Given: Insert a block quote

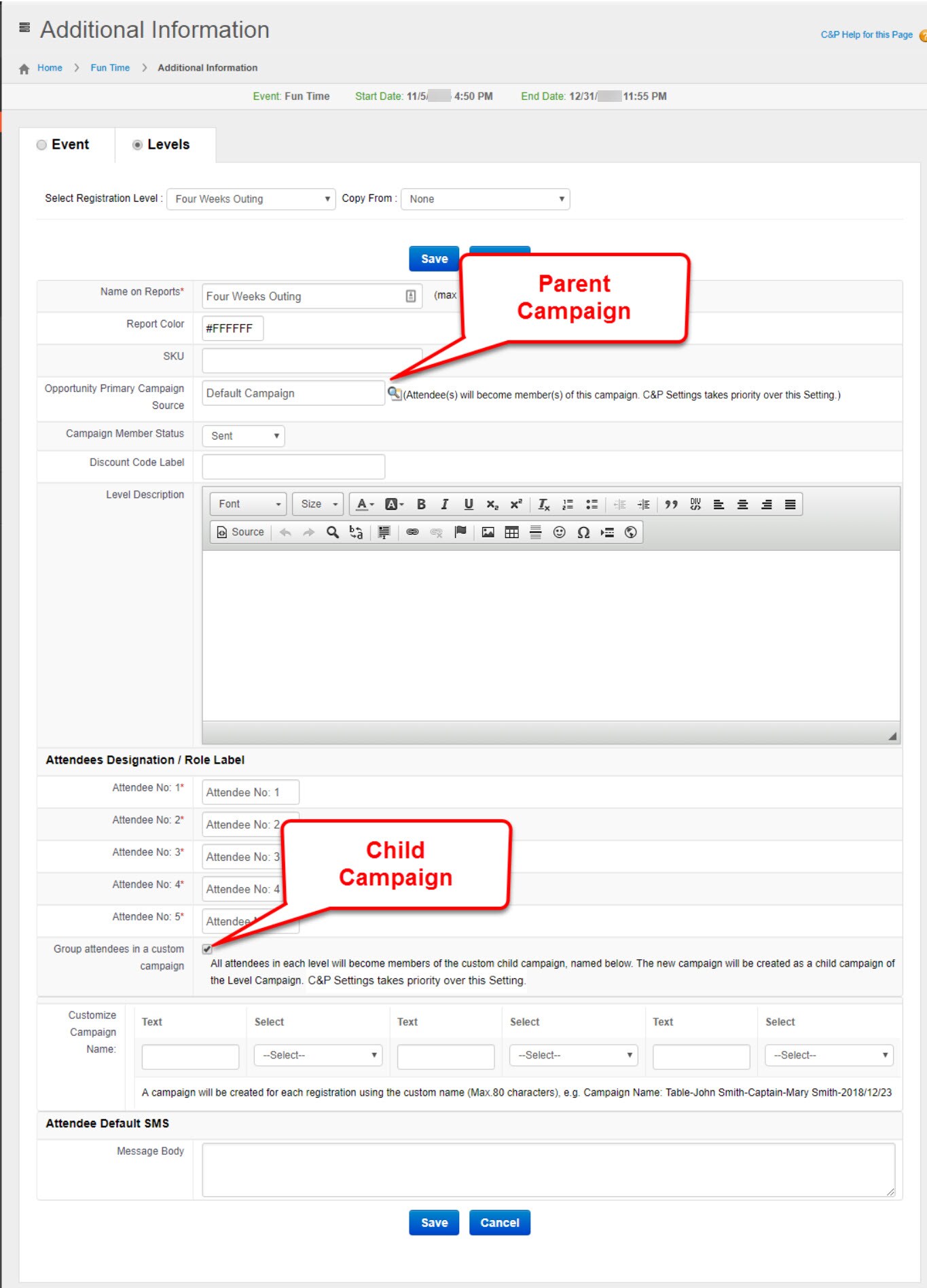Looking at the screenshot, I should 671,504.
